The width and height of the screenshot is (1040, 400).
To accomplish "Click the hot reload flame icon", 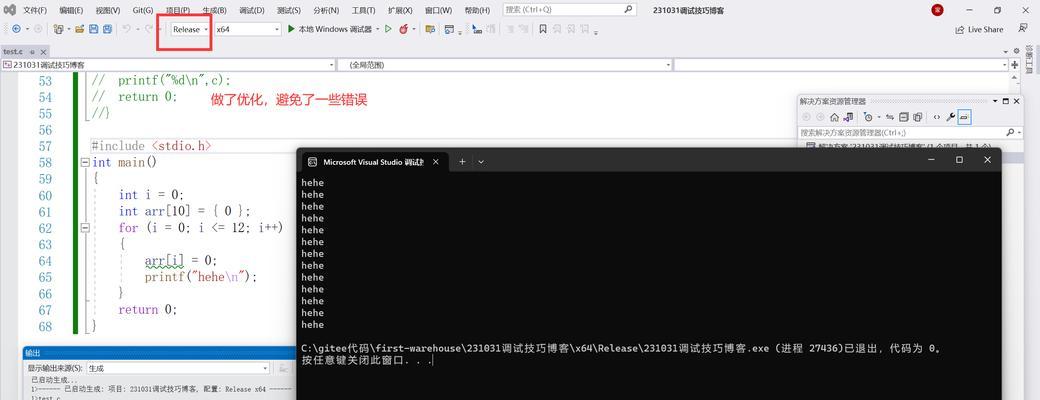I will (x=403, y=29).
